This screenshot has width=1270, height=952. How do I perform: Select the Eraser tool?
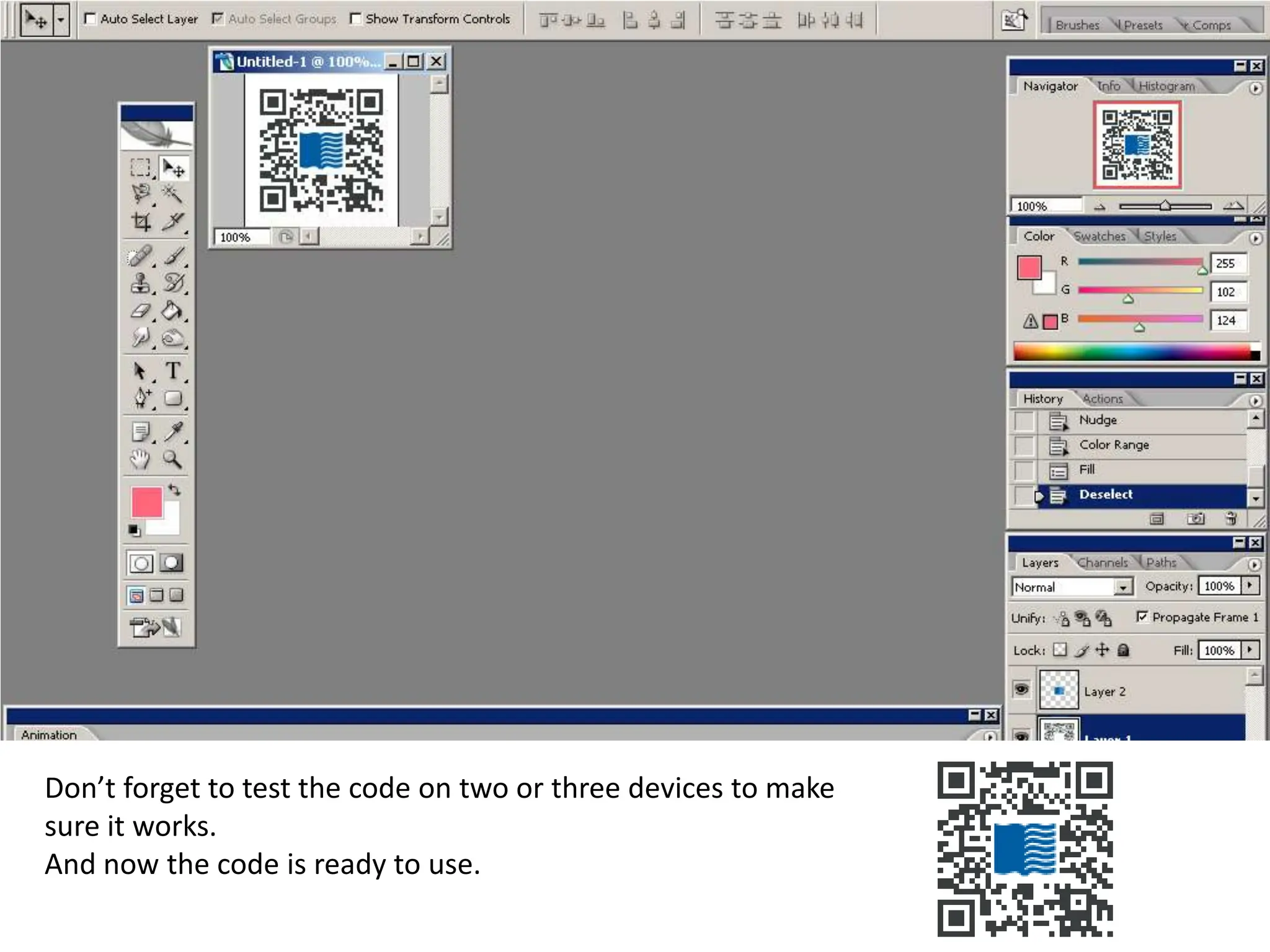point(141,310)
